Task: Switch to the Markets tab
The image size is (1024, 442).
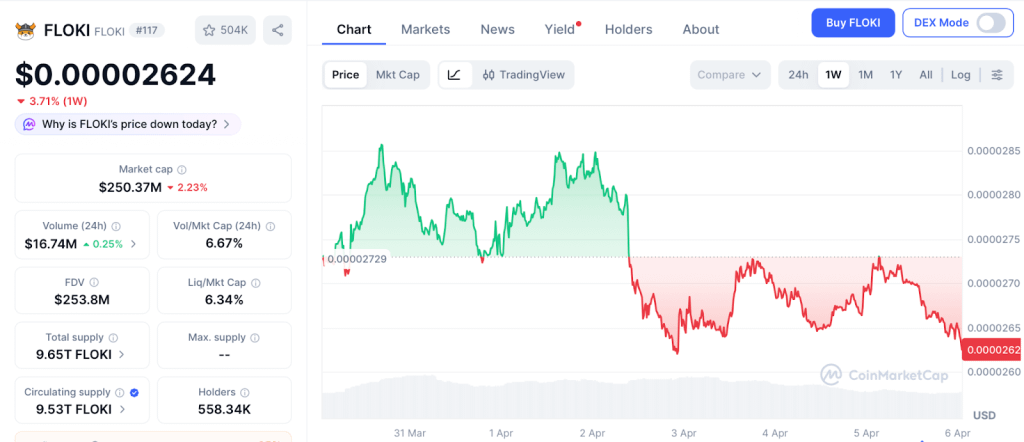Action: click(x=425, y=29)
